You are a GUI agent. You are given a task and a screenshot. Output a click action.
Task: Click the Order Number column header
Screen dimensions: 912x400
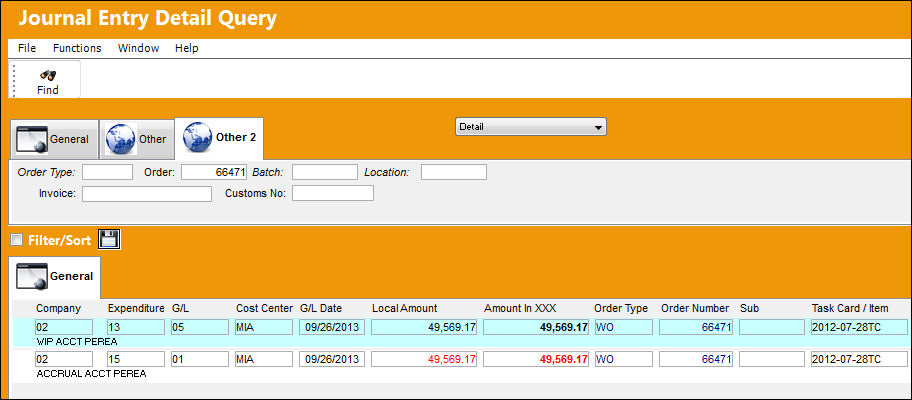click(694, 309)
